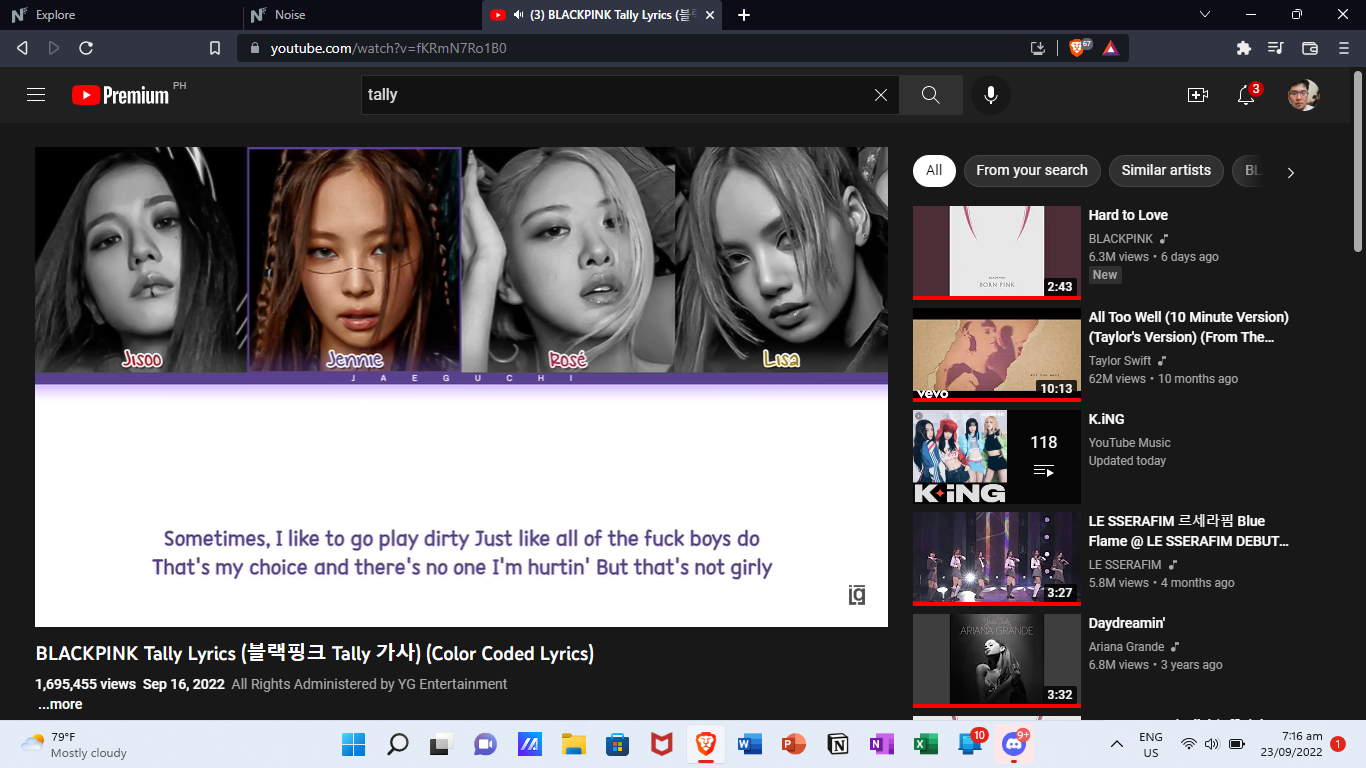The height and width of the screenshot is (768, 1366).
Task: Open Microsoft Word from the taskbar
Action: click(x=750, y=744)
